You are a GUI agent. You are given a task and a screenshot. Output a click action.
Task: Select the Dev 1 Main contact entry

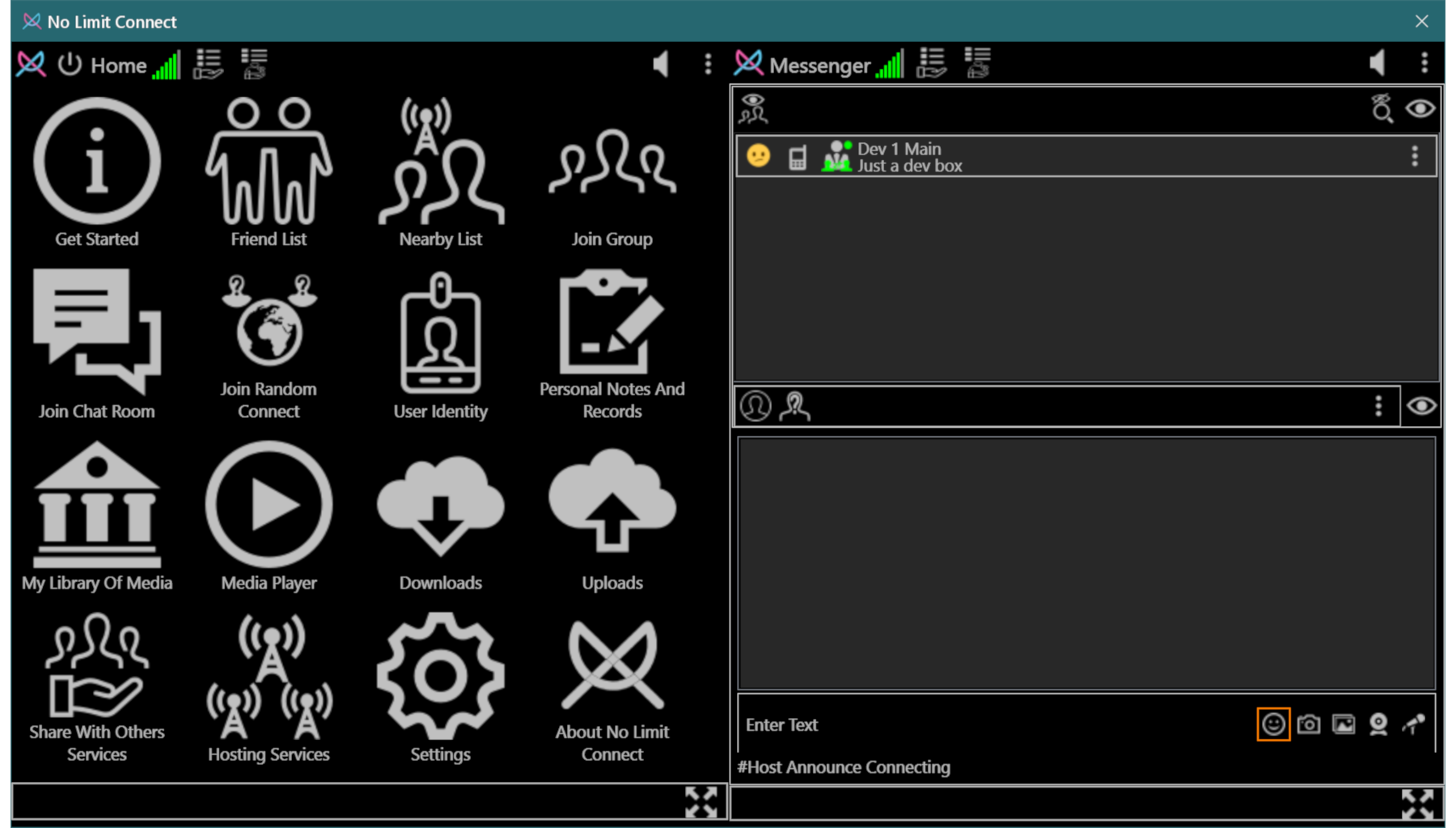[x=1052, y=156]
